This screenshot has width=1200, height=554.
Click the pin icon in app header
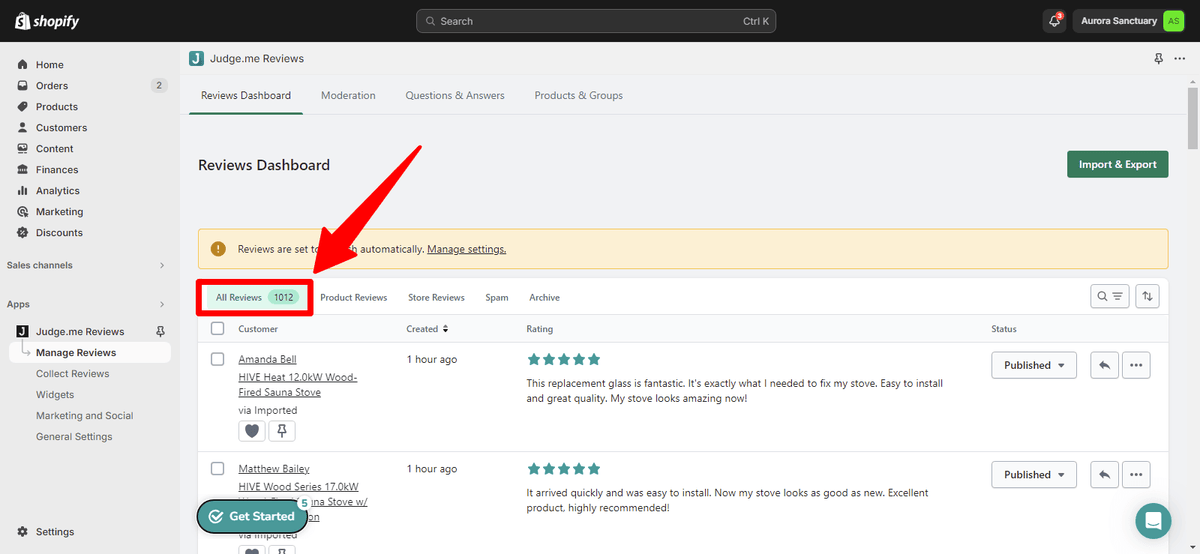(1159, 59)
